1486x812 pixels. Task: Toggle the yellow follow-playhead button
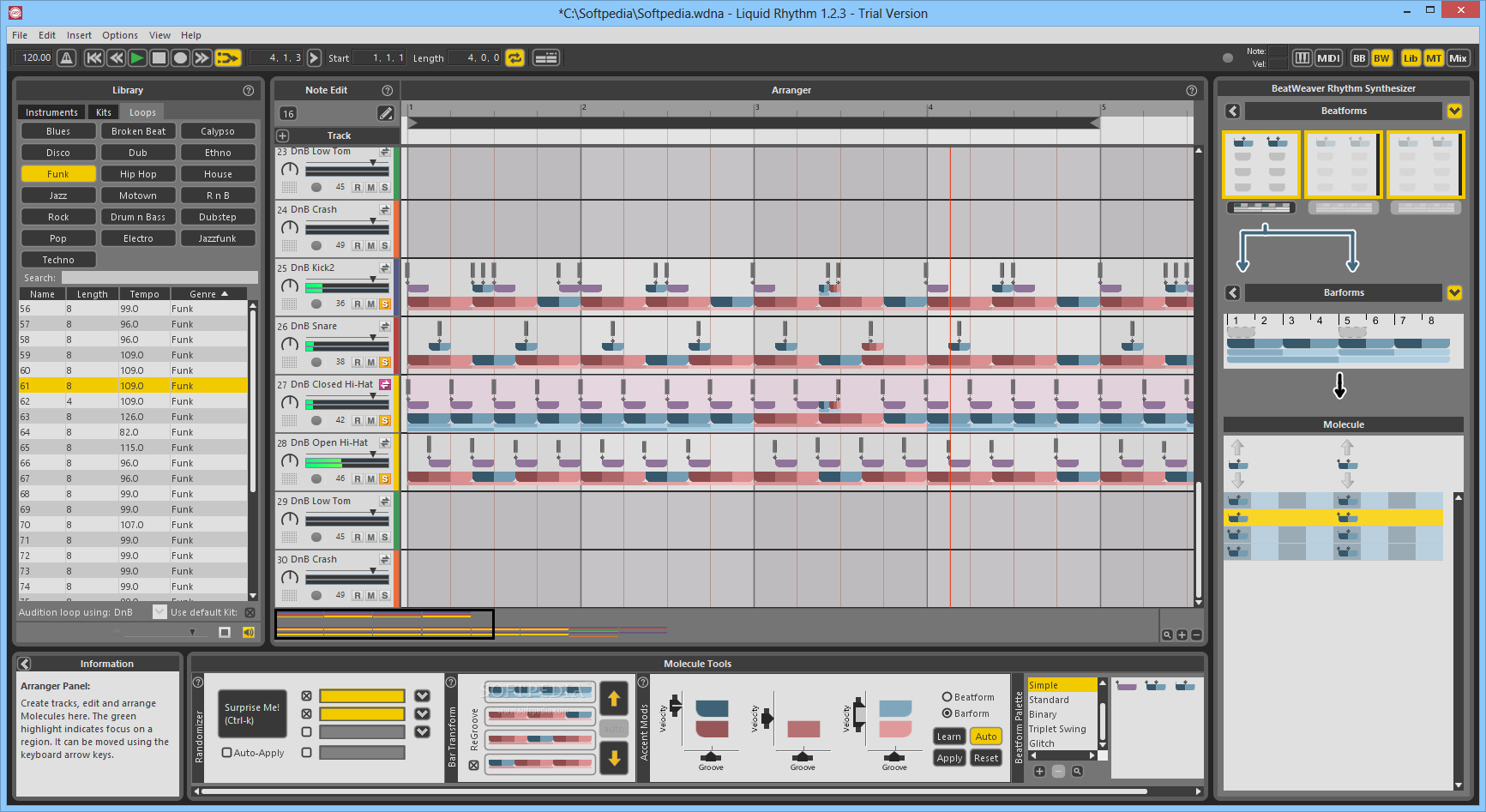coord(228,58)
